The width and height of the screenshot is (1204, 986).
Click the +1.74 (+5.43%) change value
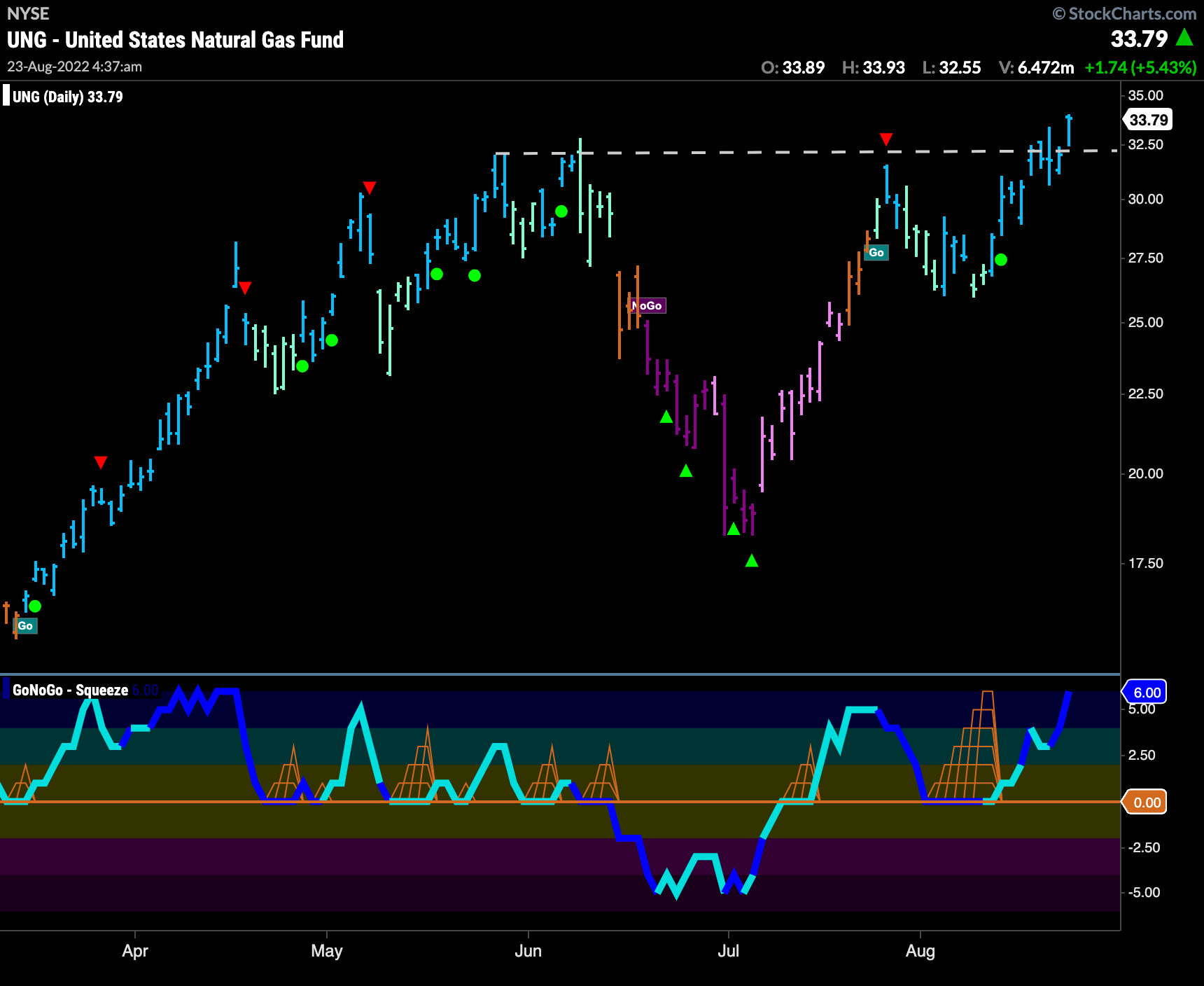[1140, 67]
